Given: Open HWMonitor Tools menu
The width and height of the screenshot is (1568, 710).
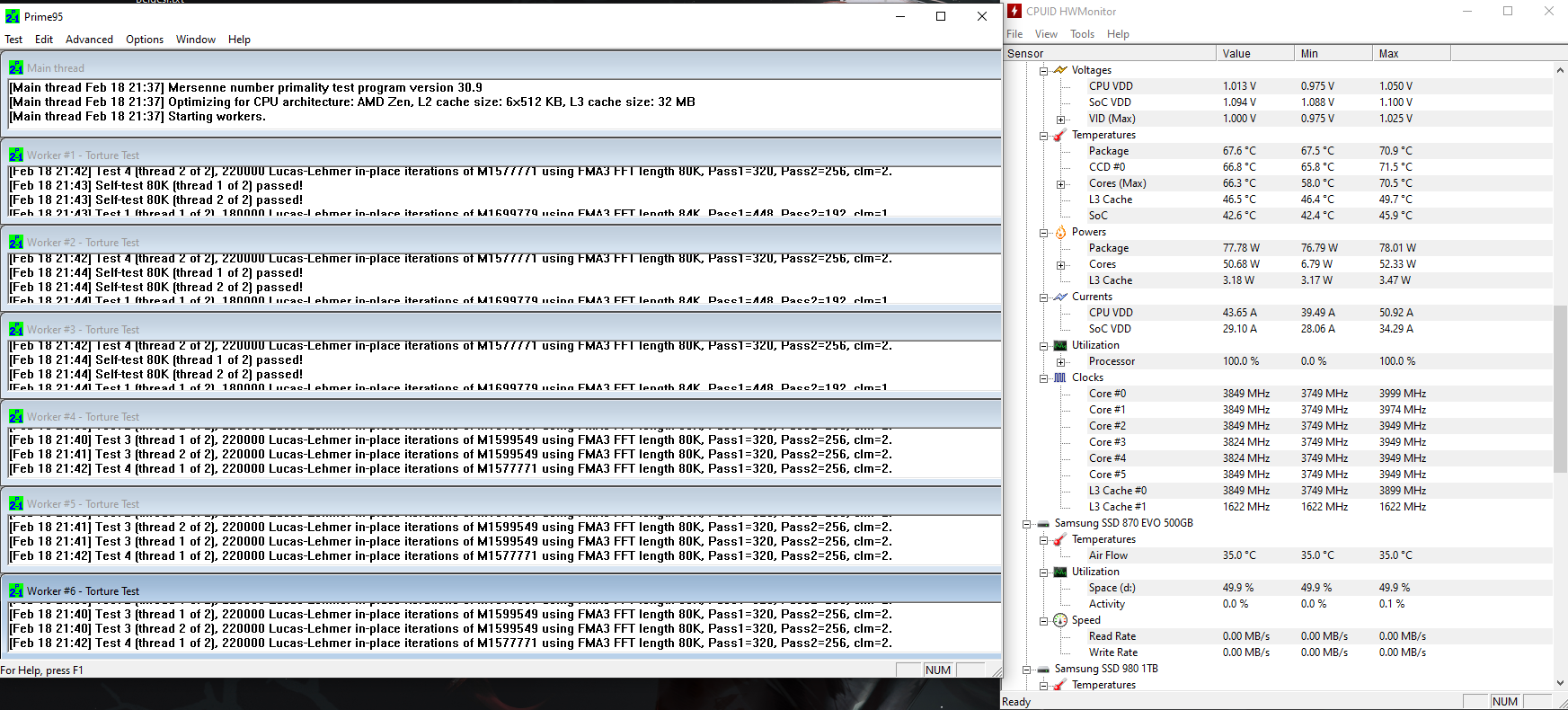Looking at the screenshot, I should coord(1082,34).
